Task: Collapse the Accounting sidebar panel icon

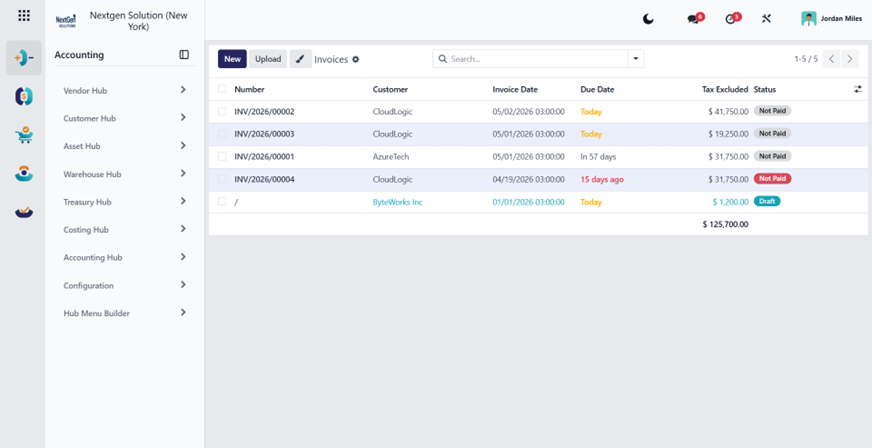Action: pos(184,54)
